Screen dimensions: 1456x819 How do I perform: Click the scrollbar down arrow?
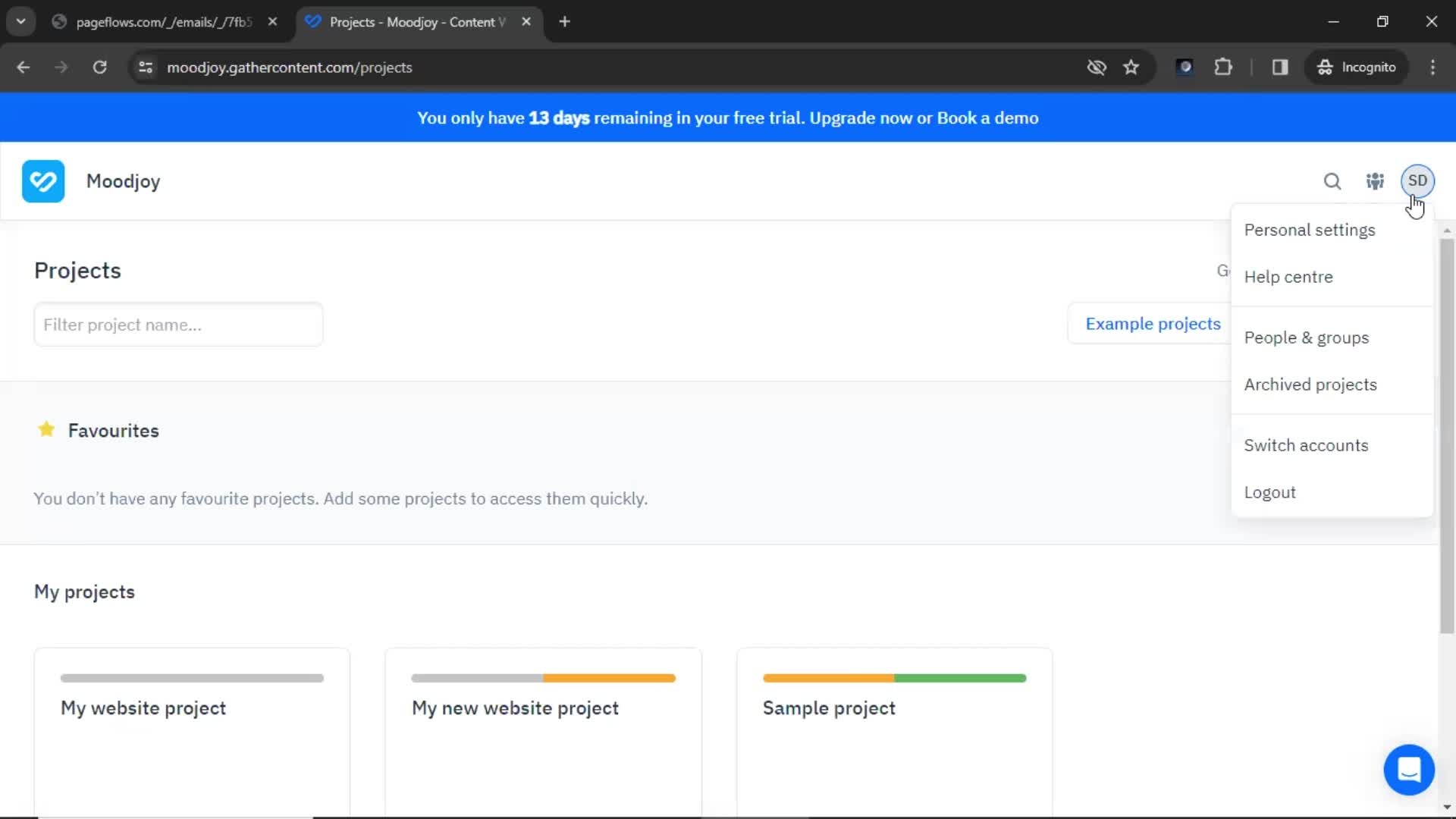click(1447, 807)
